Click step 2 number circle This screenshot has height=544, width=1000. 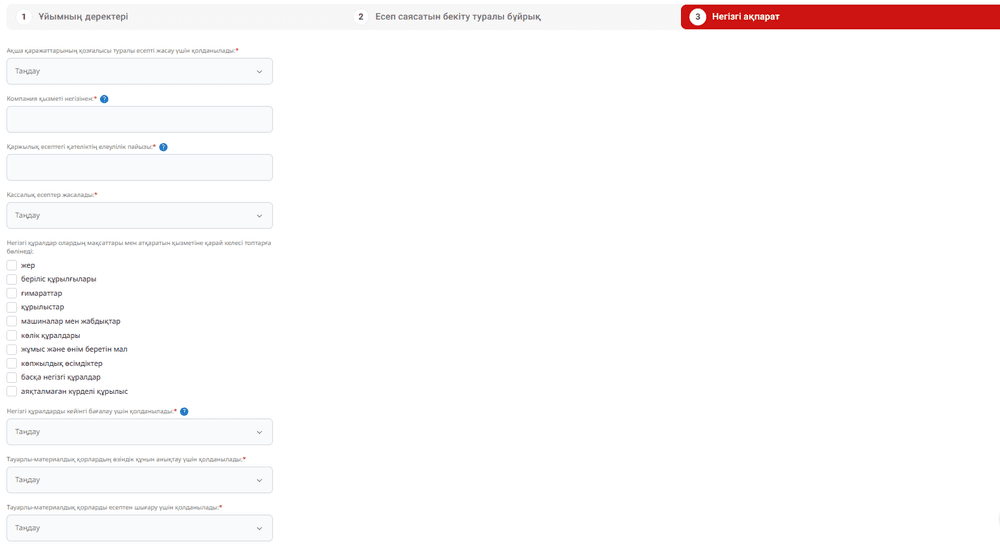point(361,17)
